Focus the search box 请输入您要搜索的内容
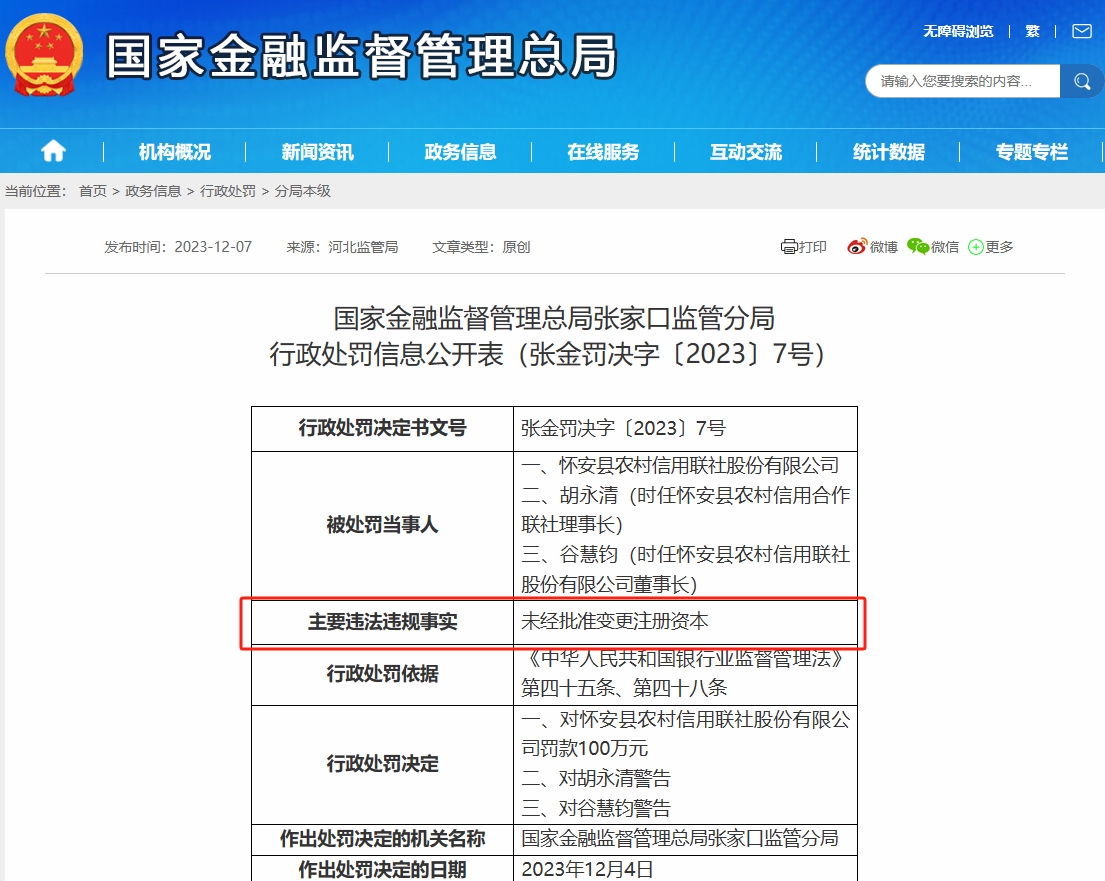This screenshot has height=881, width=1105. tap(962, 81)
